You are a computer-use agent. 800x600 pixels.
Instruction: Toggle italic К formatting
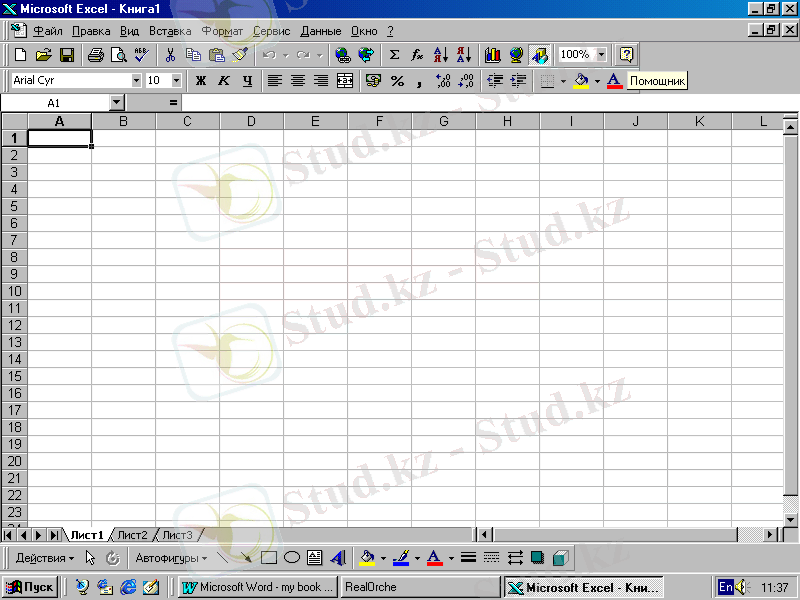pos(223,81)
